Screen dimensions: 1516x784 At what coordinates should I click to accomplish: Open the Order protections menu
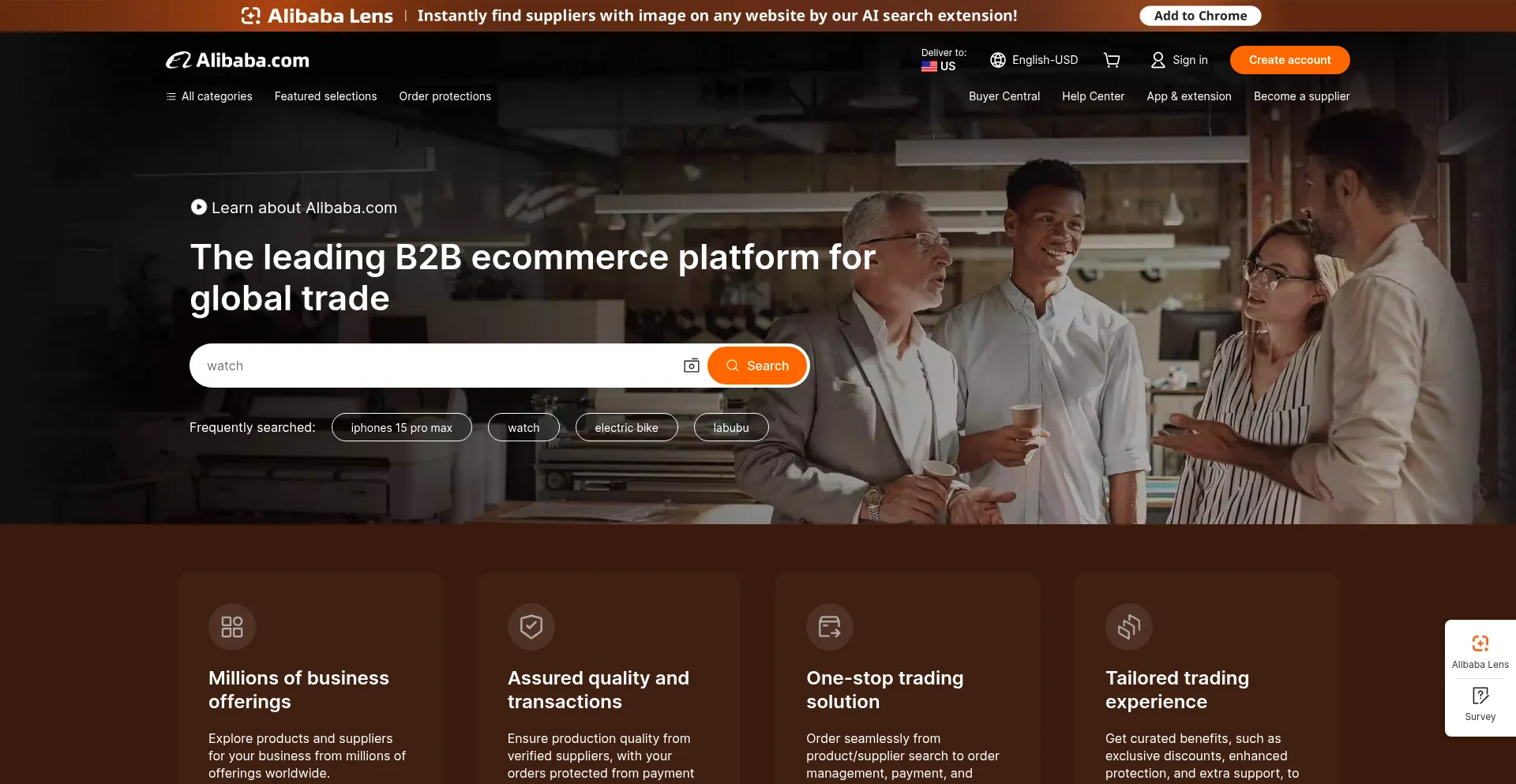[x=445, y=96]
